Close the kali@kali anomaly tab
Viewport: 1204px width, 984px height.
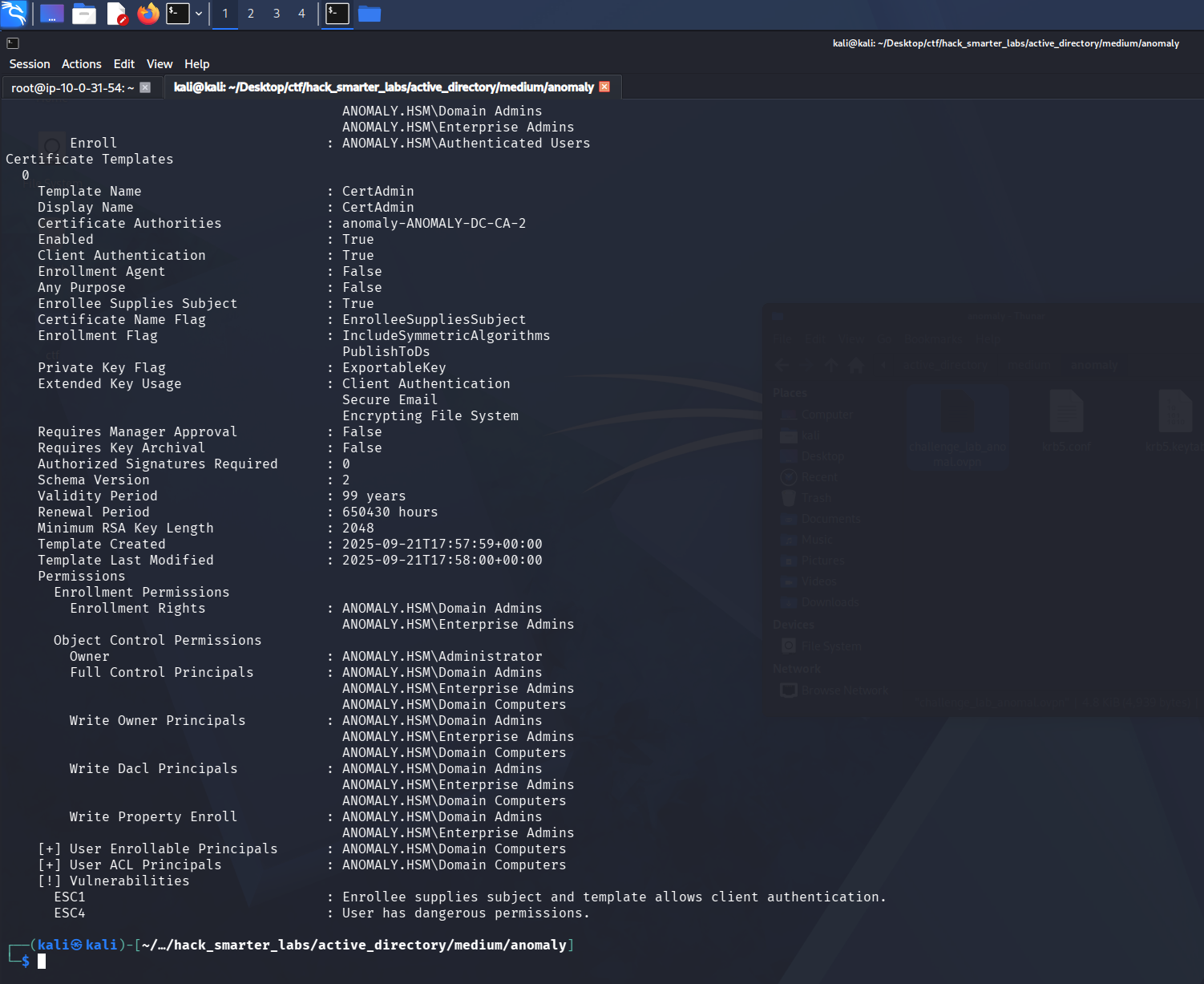tap(604, 87)
